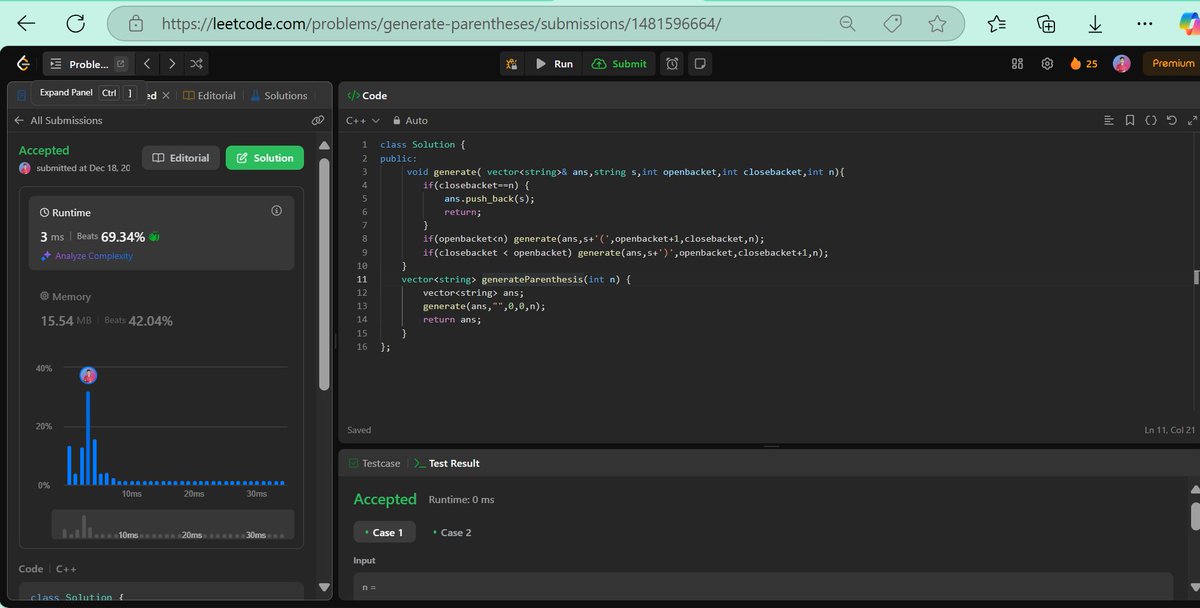This screenshot has width=1200, height=608.
Task: Reset code to default icon
Action: pyautogui.click(x=1171, y=120)
